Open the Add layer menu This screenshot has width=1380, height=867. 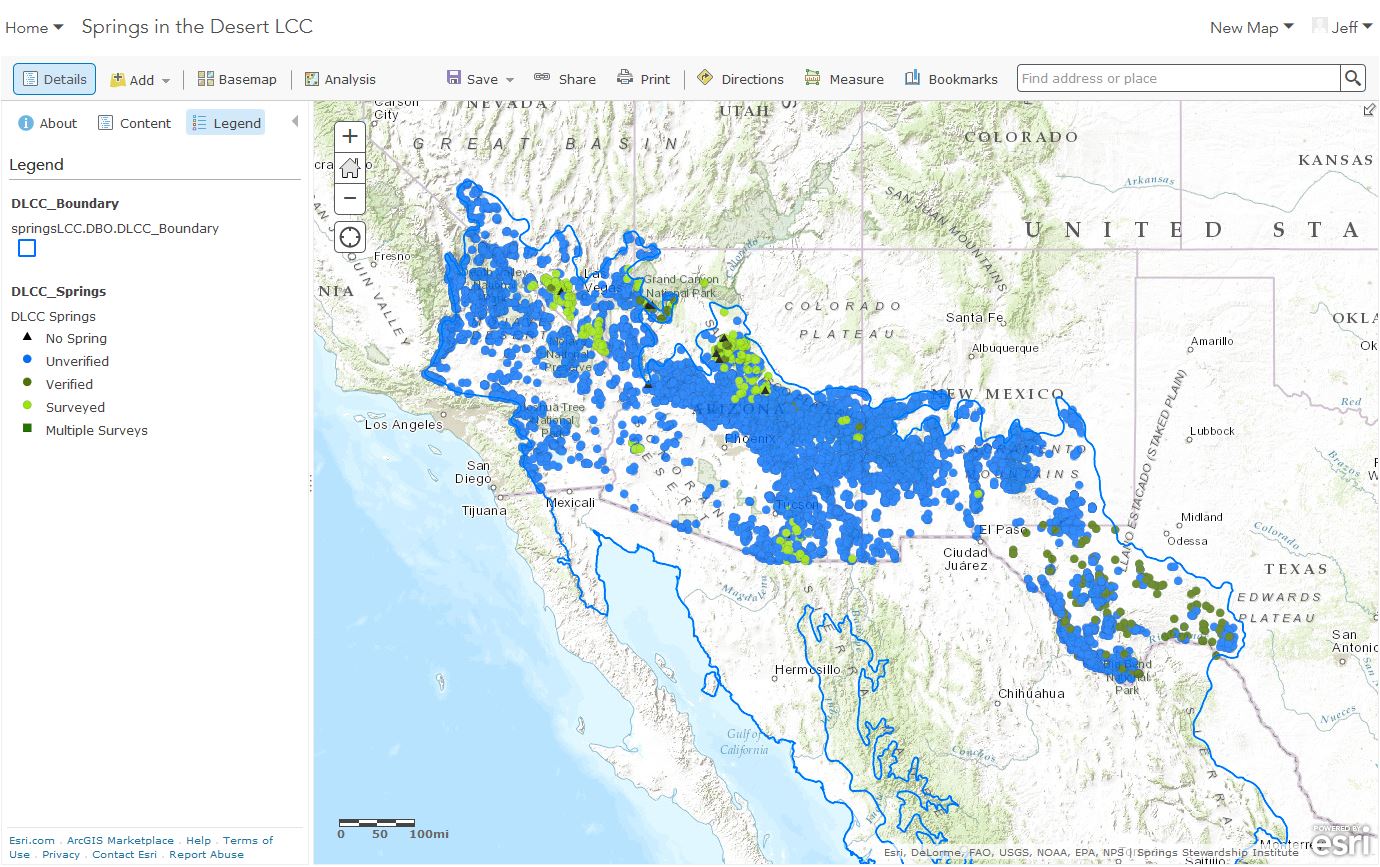click(x=140, y=80)
